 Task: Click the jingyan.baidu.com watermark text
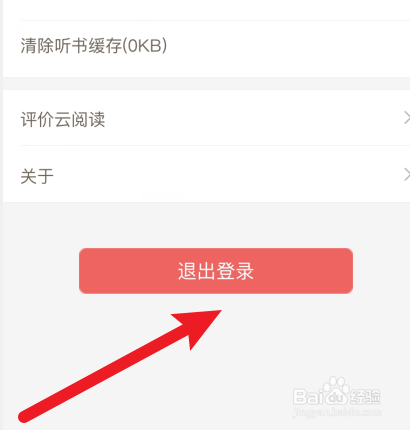click(x=337, y=412)
